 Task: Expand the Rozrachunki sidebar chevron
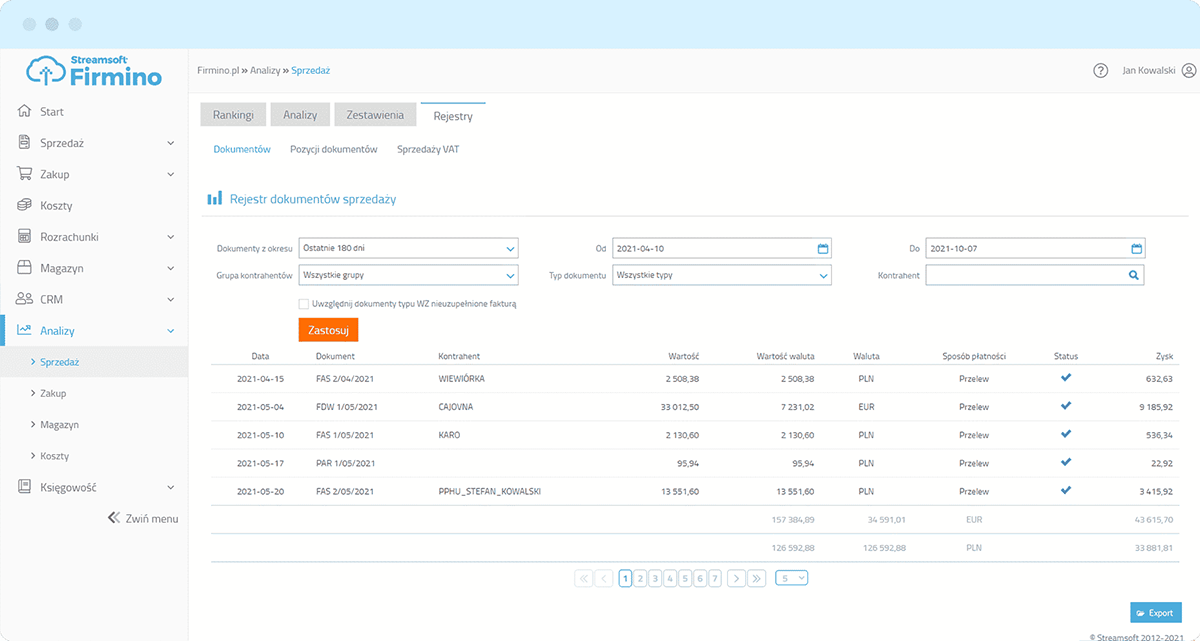[171, 237]
